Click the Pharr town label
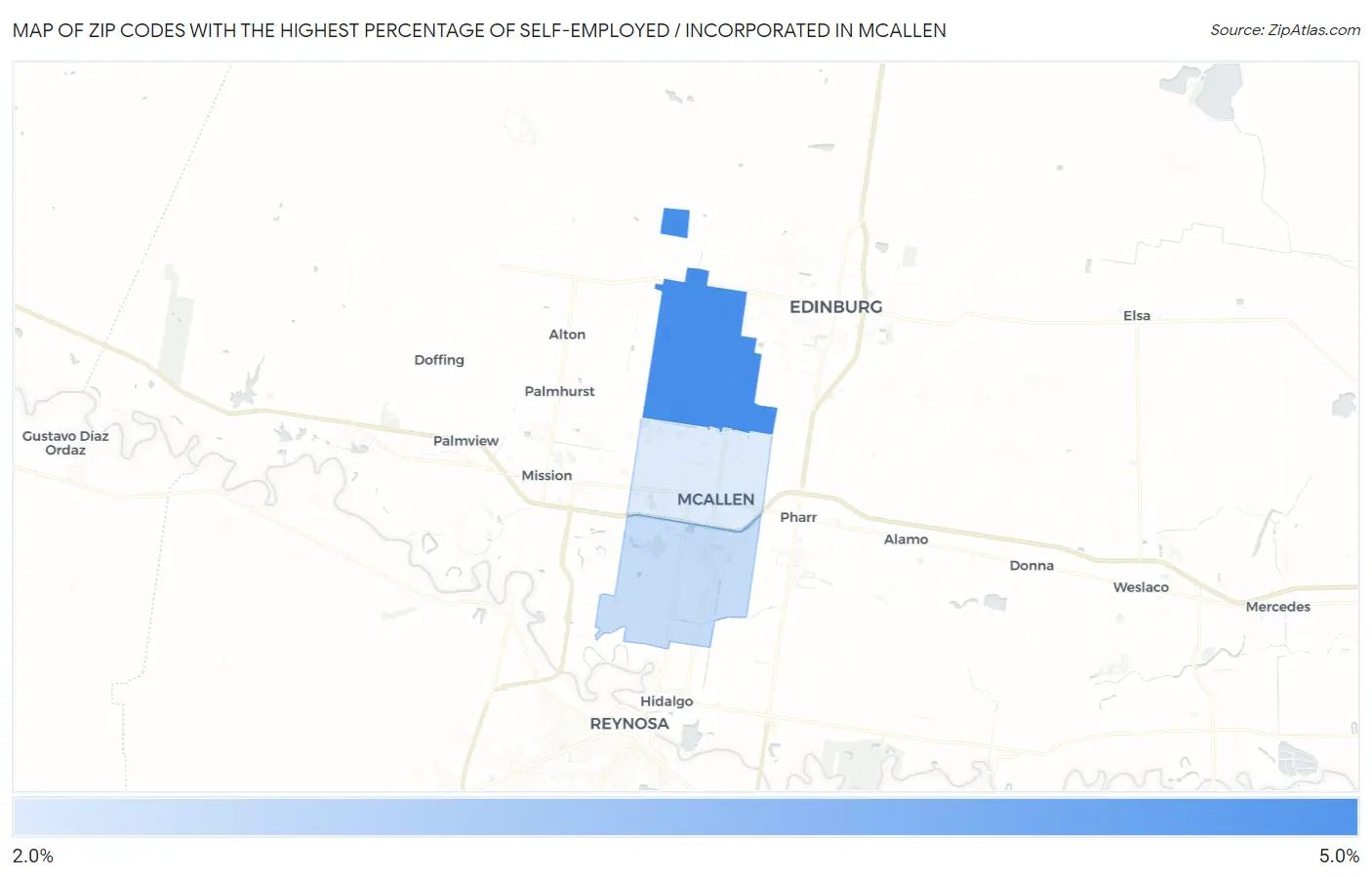Image resolution: width=1372 pixels, height=877 pixels. coord(798,517)
